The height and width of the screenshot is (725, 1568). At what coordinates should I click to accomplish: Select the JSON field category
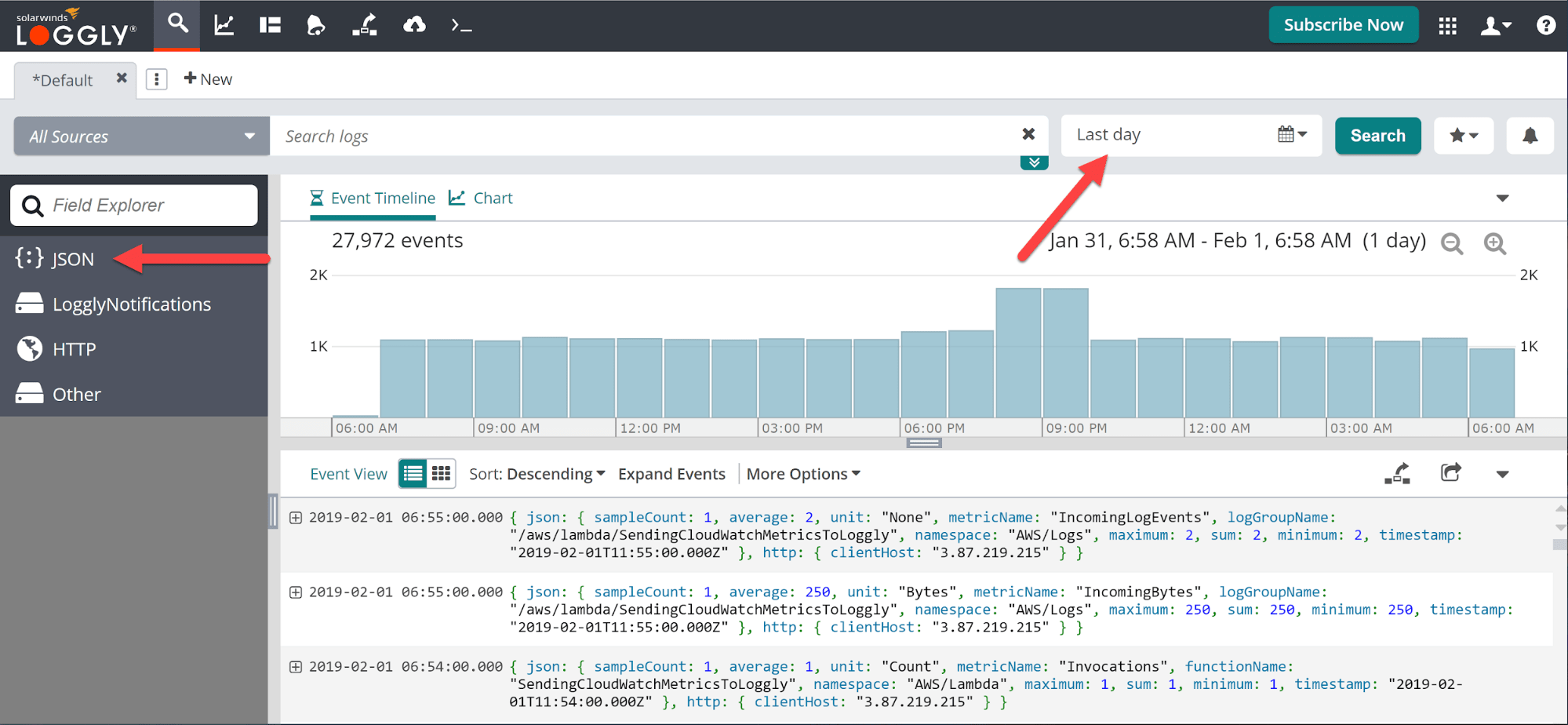tap(72, 259)
